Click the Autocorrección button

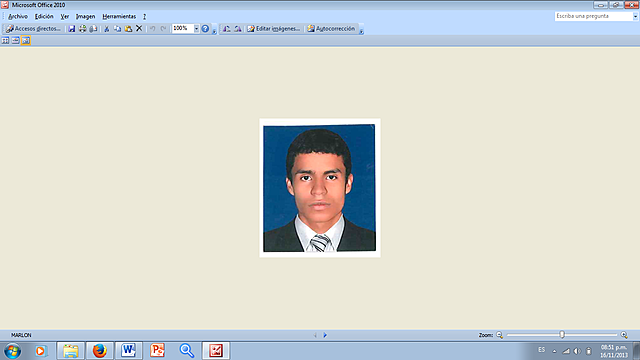point(331,29)
